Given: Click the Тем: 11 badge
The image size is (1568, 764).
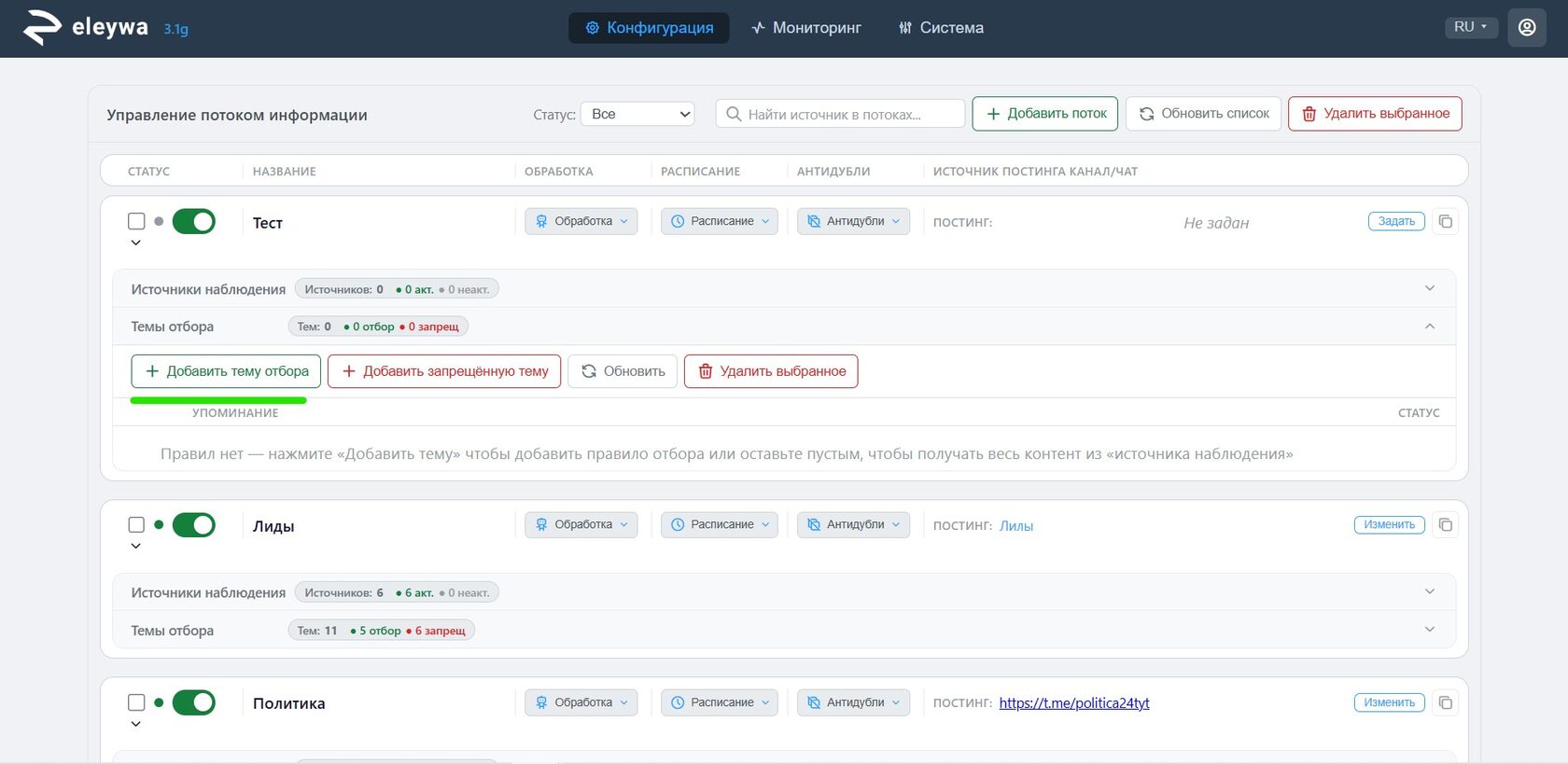Looking at the screenshot, I should (381, 631).
